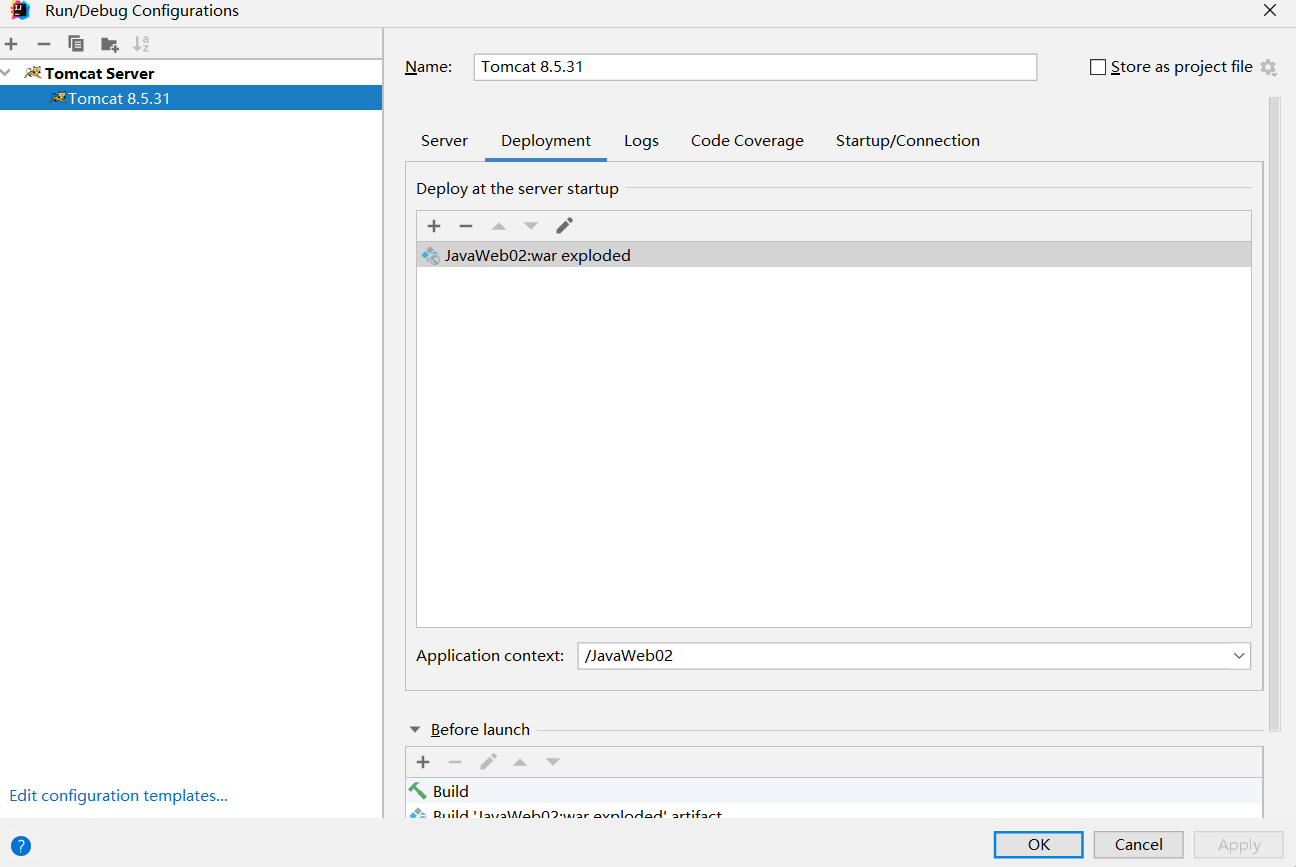1296x867 pixels.
Task: Select the Tomcat Server group row
Action: [x=191, y=73]
